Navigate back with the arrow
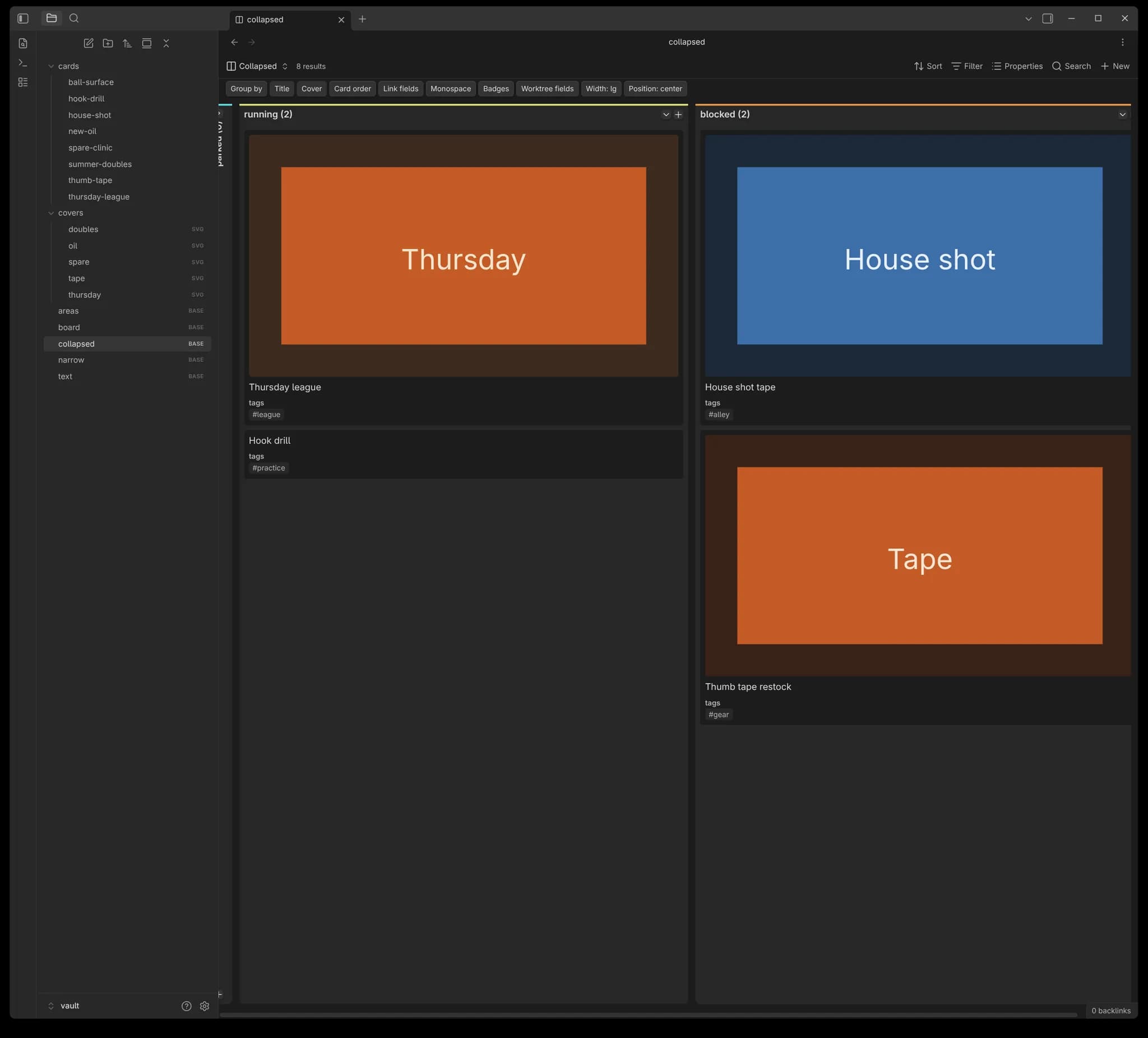This screenshot has width=1148, height=1038. [x=234, y=42]
